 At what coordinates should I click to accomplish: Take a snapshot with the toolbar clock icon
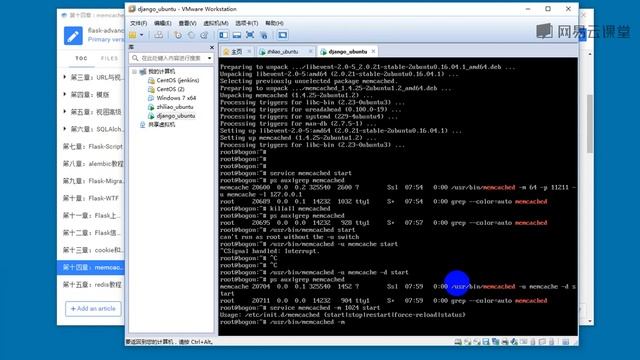178,35
